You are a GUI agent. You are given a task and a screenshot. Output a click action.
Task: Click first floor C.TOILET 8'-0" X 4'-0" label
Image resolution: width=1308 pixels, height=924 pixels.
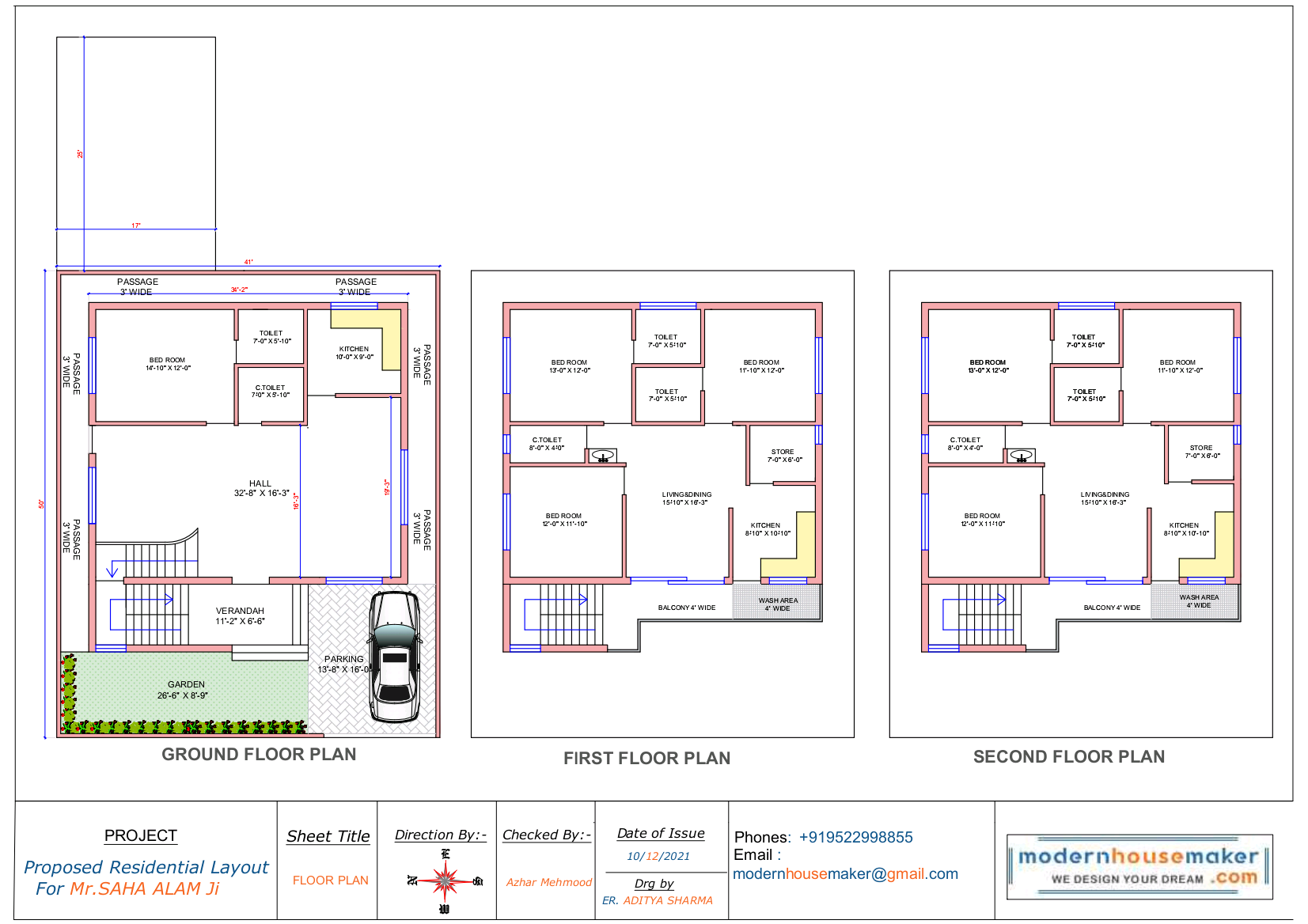[x=547, y=444]
